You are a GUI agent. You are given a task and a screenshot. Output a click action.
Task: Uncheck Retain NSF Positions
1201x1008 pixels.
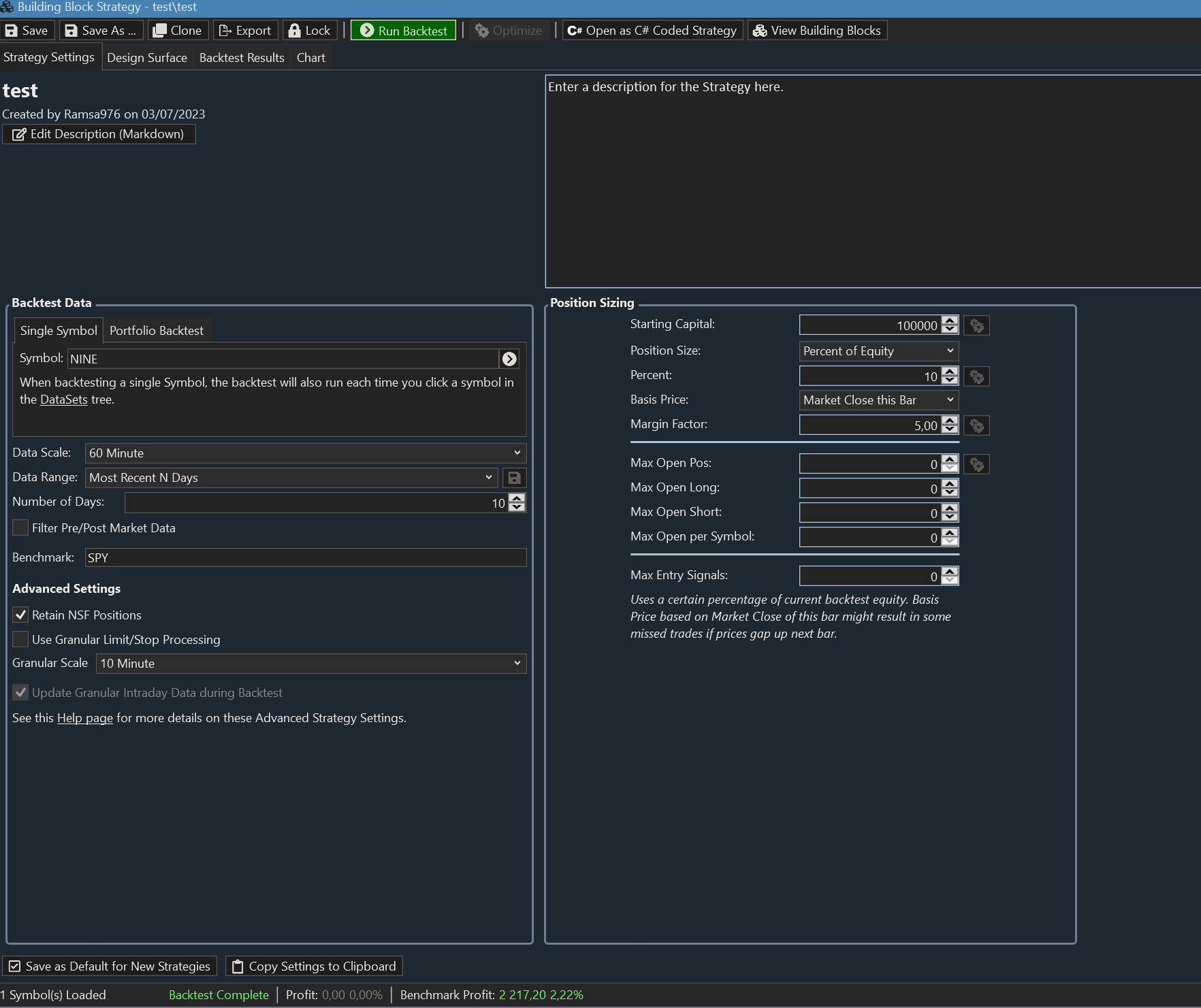[x=21, y=615]
